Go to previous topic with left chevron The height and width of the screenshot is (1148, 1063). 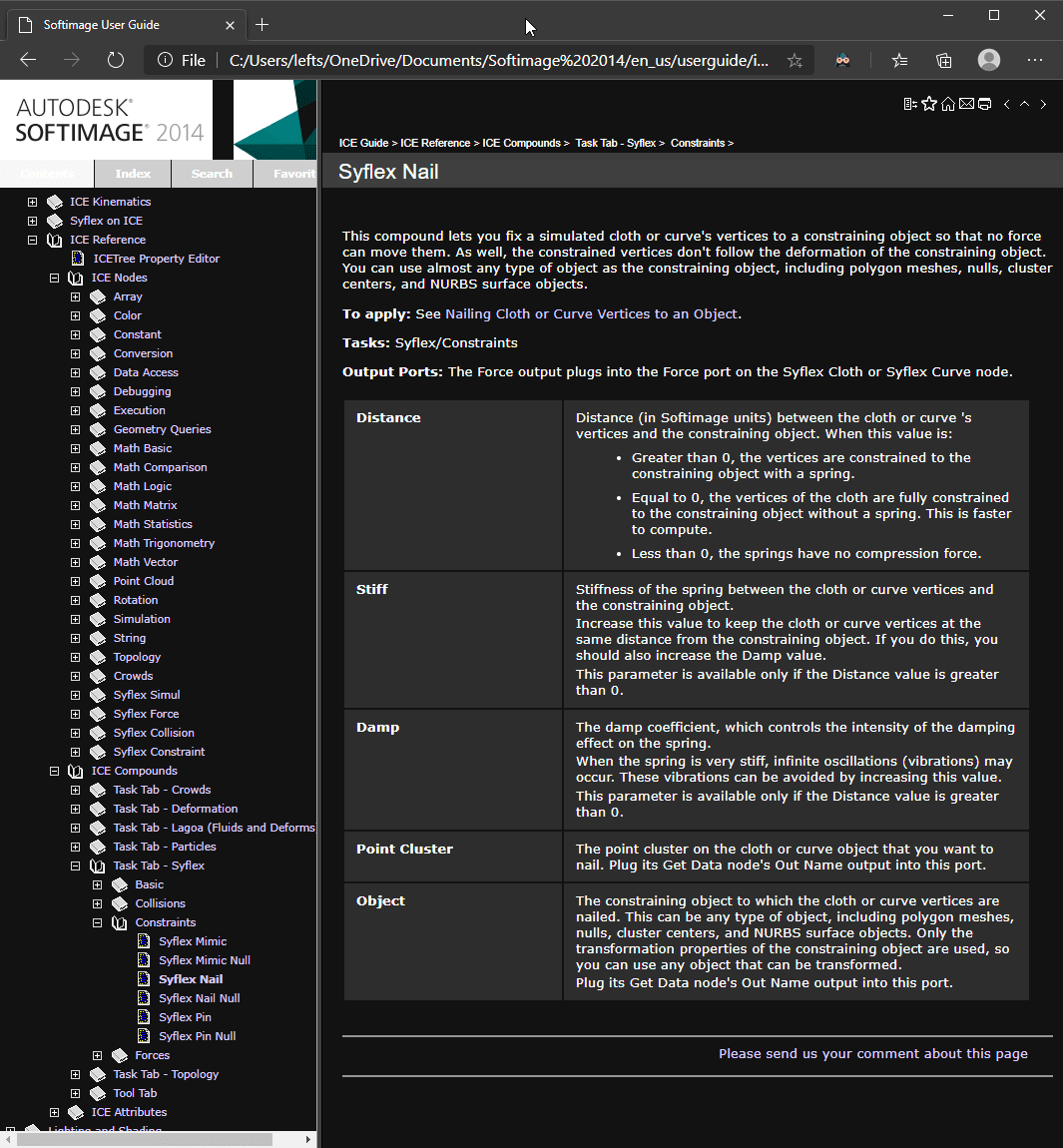pyautogui.click(x=1007, y=104)
